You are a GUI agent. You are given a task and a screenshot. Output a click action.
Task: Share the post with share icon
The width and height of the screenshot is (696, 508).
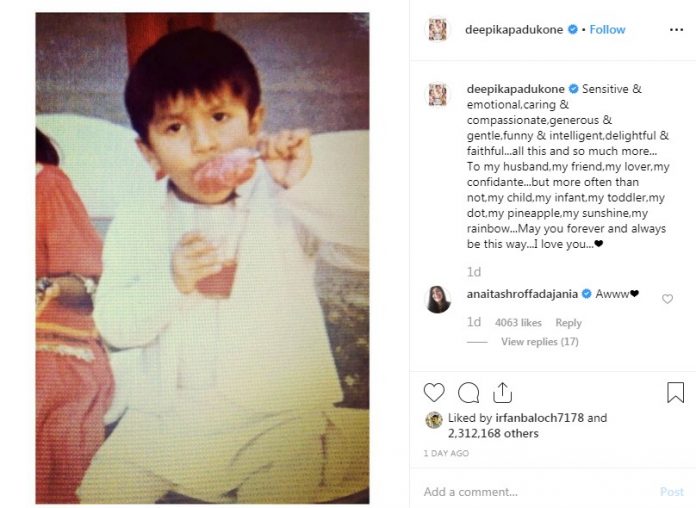pyautogui.click(x=502, y=392)
